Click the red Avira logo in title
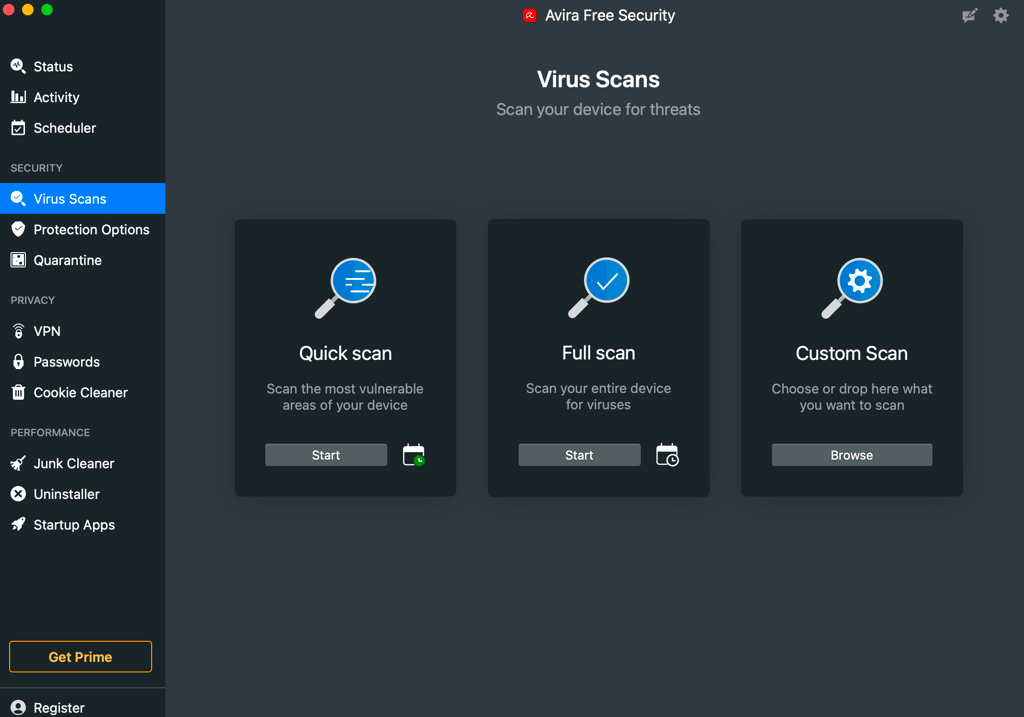 pos(530,15)
